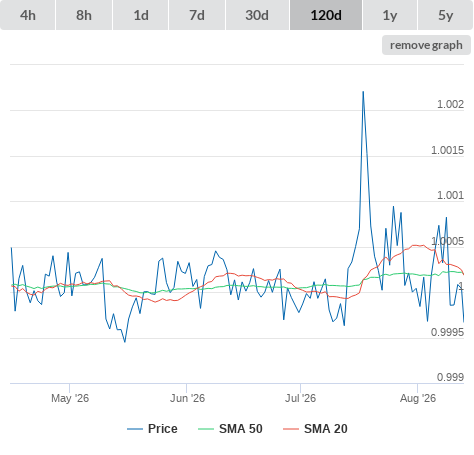Click the Aug '26 axis label
The height and width of the screenshot is (455, 474).
click(x=418, y=398)
